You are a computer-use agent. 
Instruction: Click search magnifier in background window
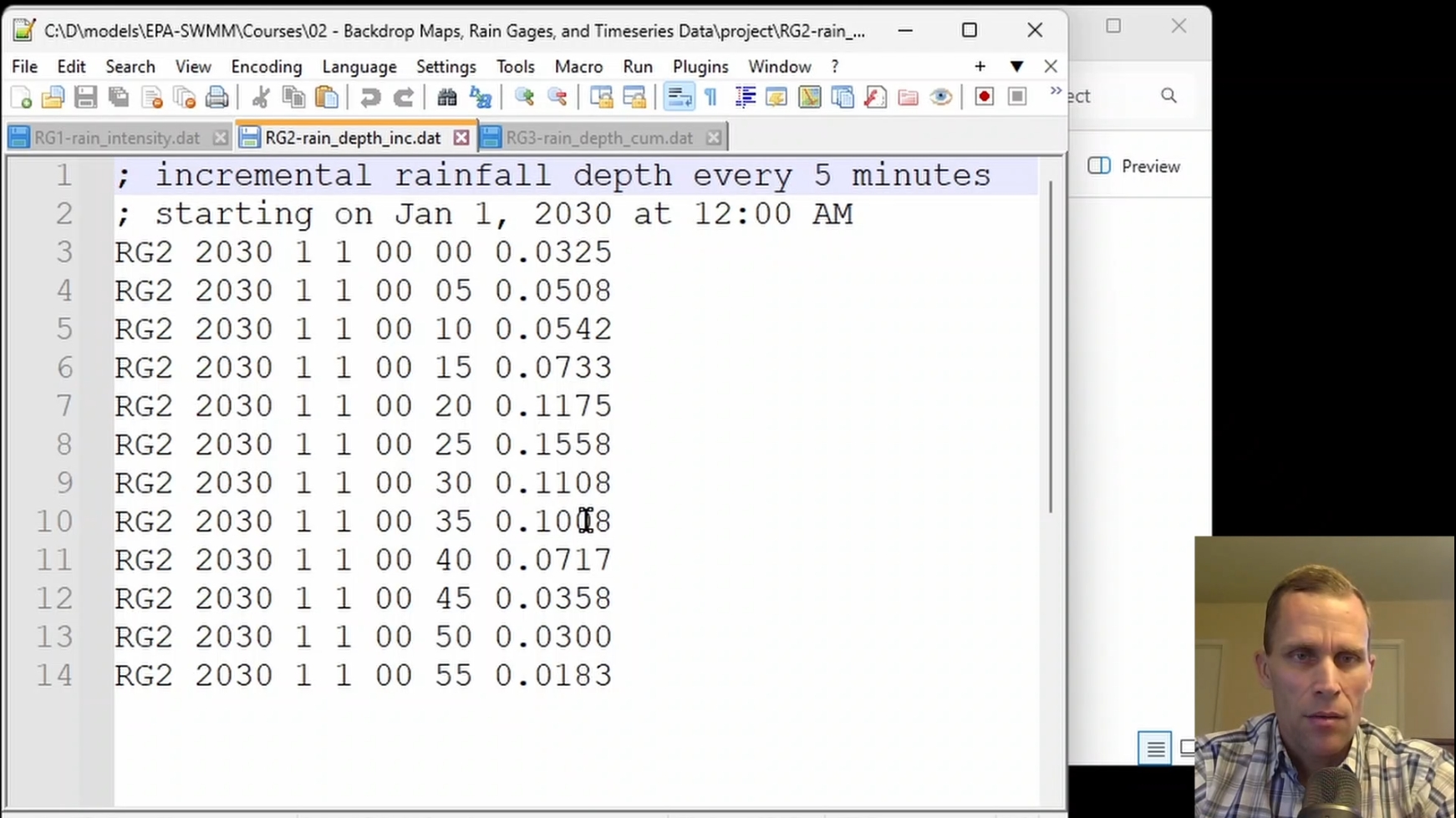click(x=1168, y=96)
